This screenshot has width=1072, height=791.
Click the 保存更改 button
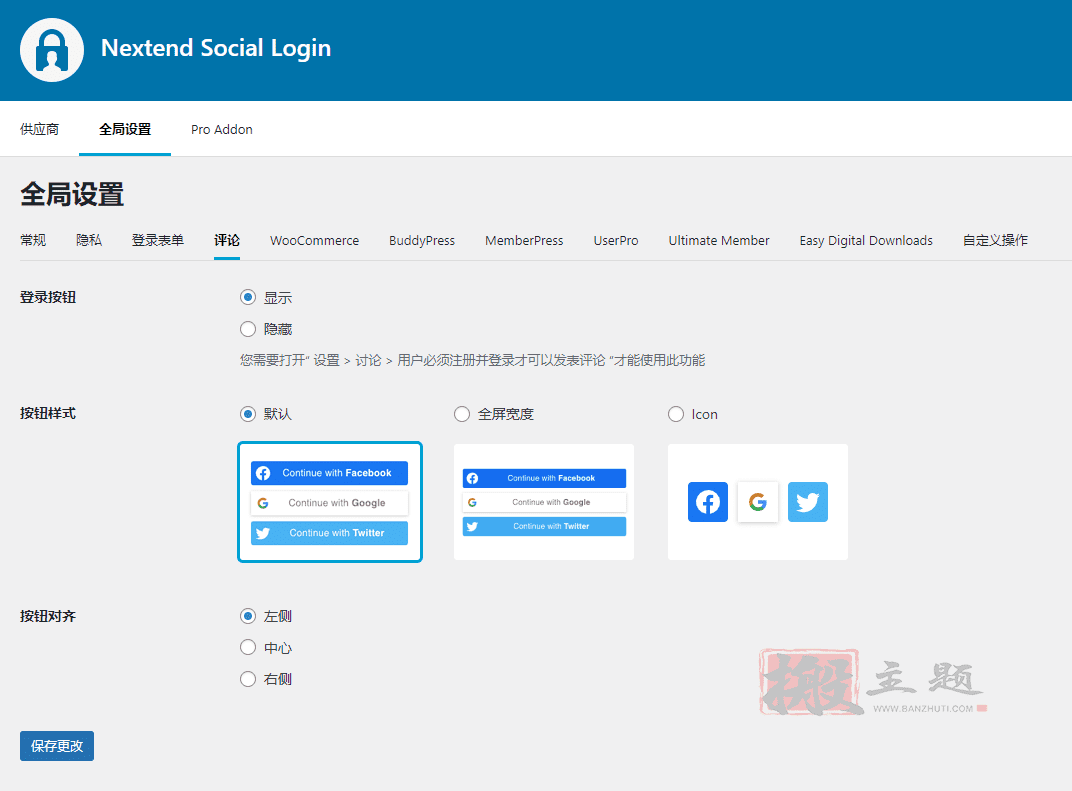click(57, 746)
